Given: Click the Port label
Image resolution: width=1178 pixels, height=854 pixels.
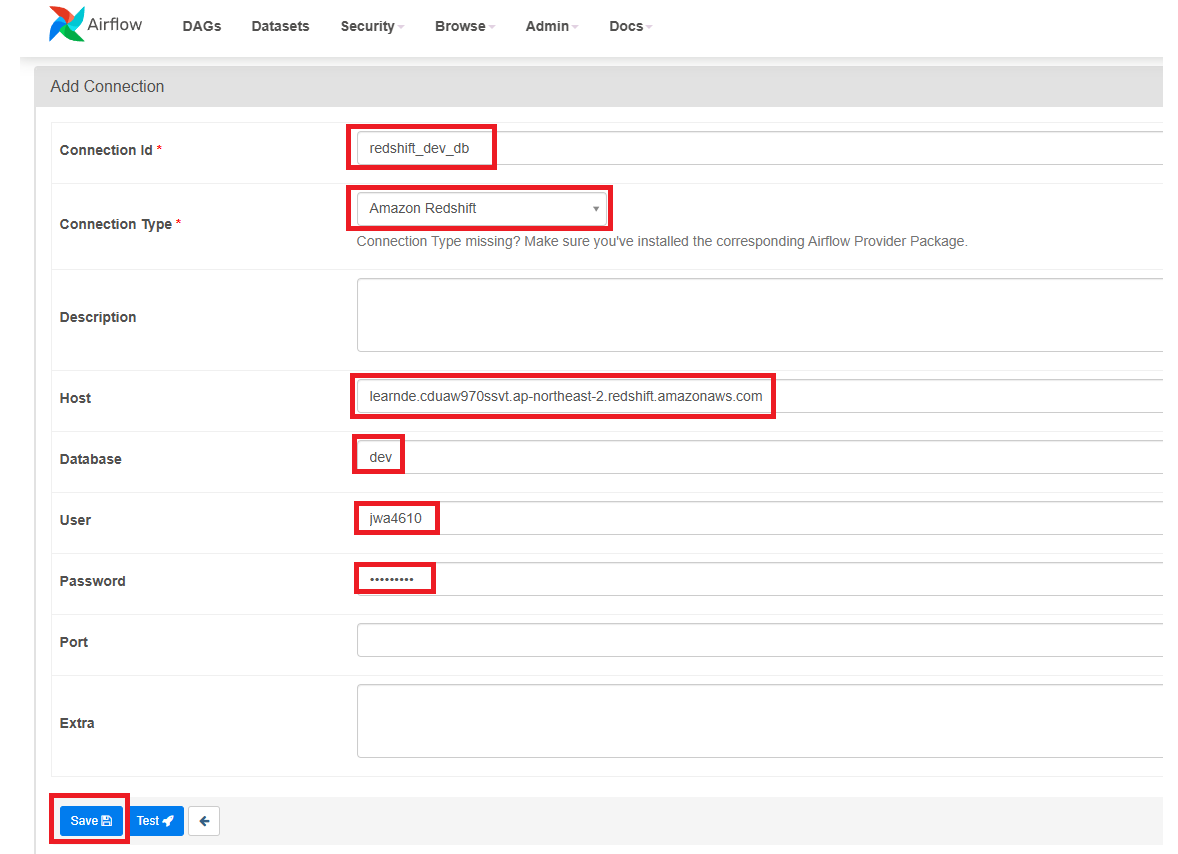Looking at the screenshot, I should pyautogui.click(x=74, y=642).
